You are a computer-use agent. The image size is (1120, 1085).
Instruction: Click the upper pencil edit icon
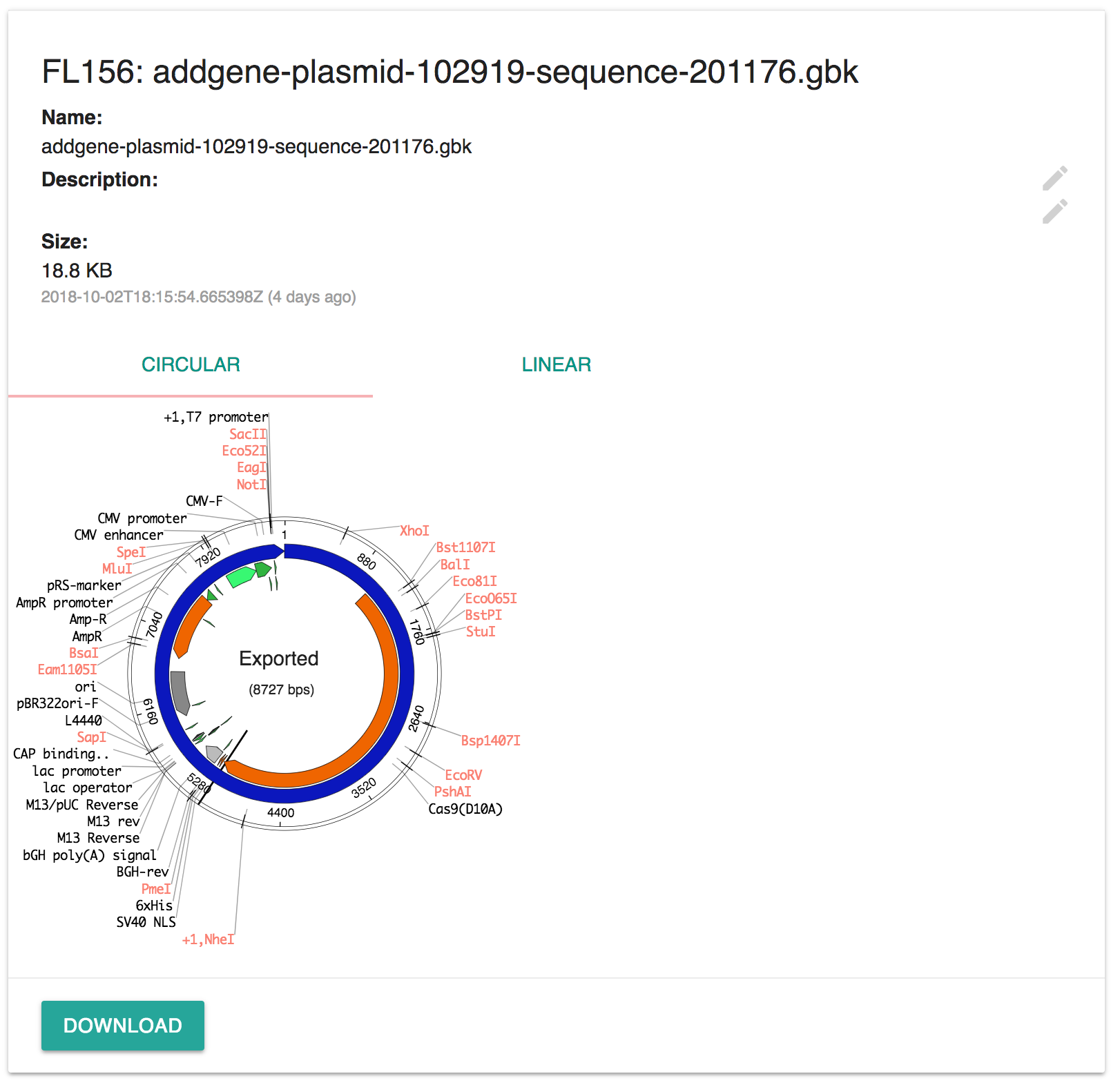tap(1054, 178)
